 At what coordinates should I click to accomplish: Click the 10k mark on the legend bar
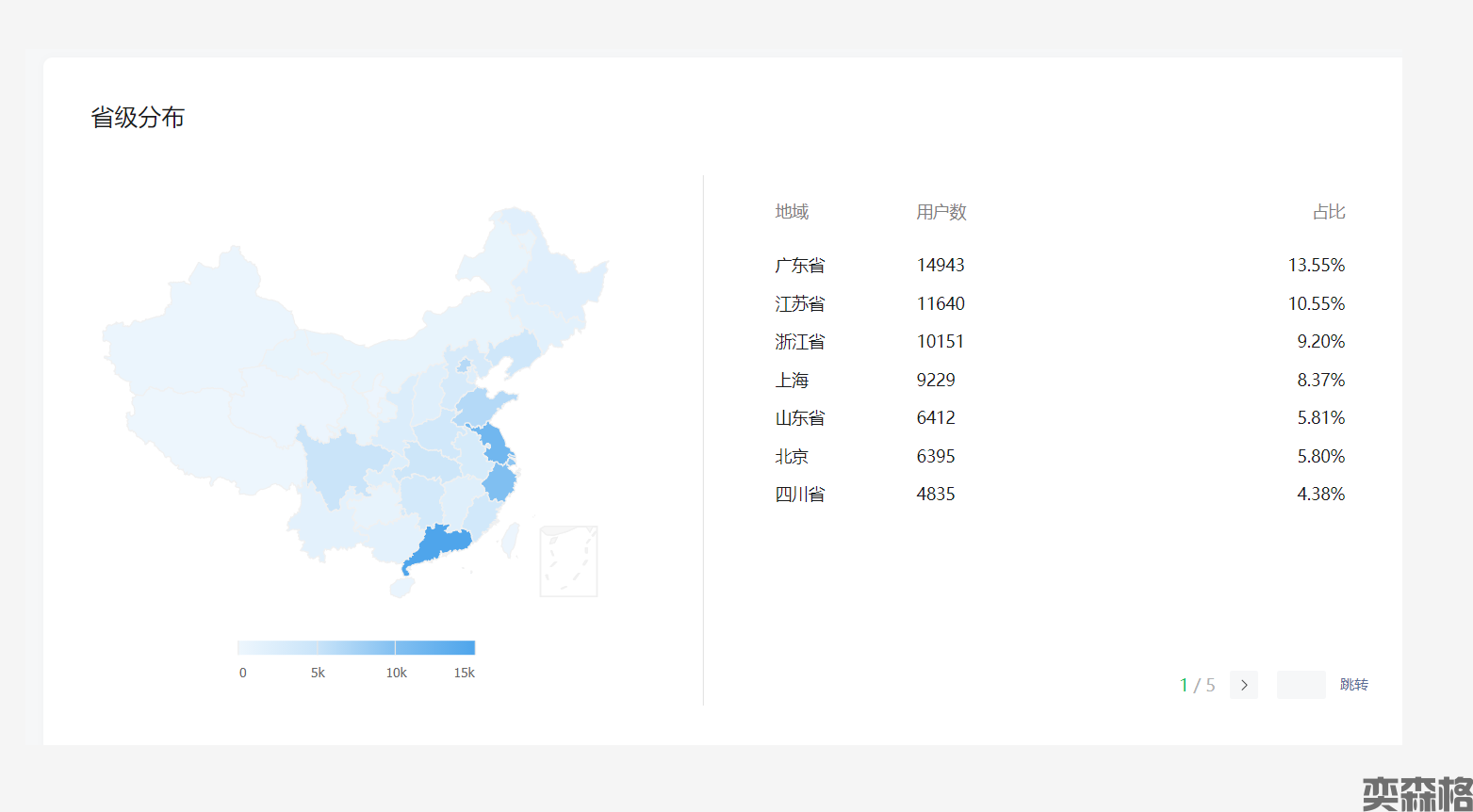[395, 647]
